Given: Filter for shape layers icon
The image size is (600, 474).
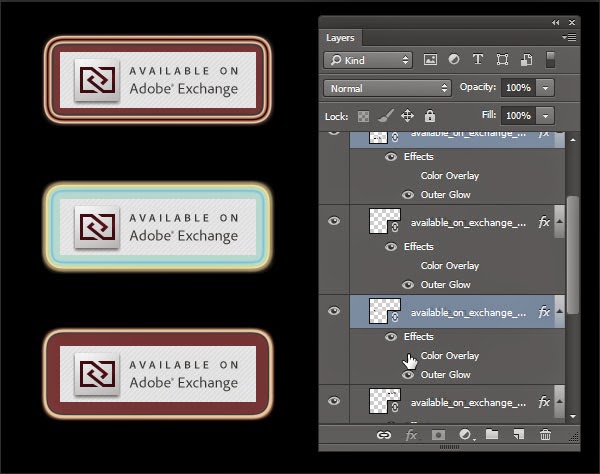Looking at the screenshot, I should 502,59.
